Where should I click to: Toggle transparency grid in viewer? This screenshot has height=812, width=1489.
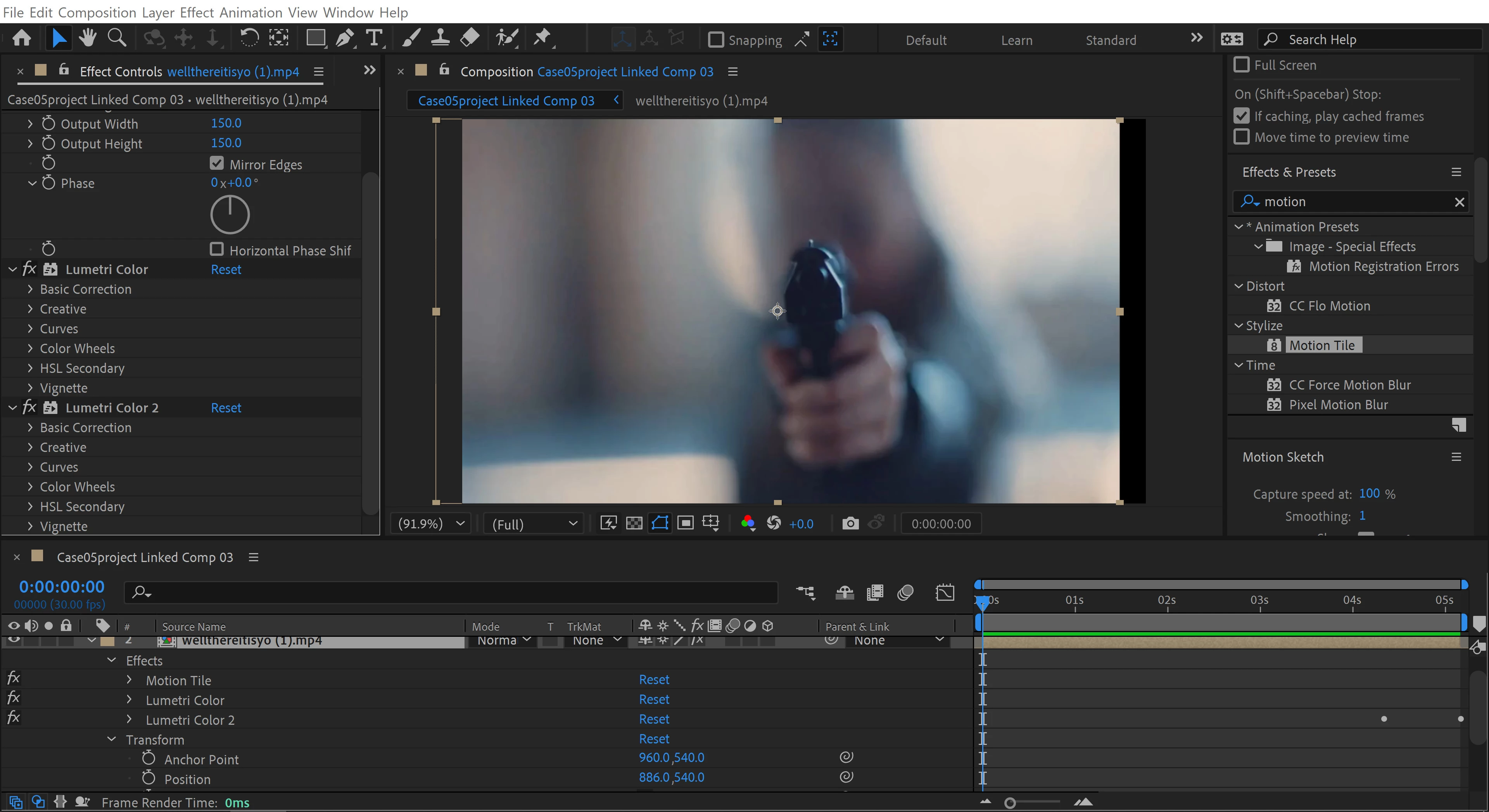634,524
